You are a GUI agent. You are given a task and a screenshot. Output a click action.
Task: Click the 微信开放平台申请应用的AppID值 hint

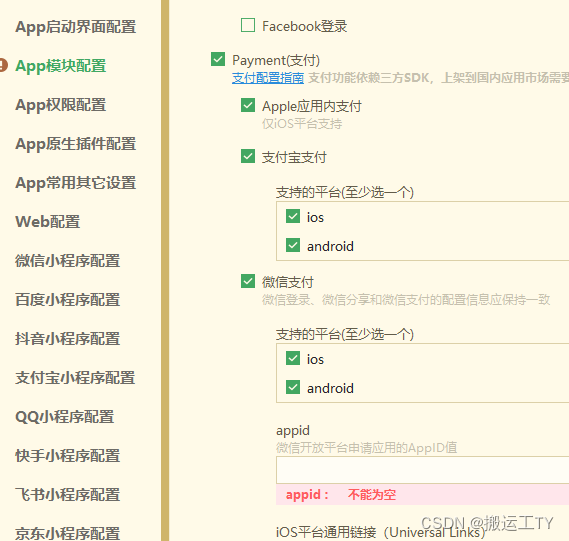tap(367, 448)
